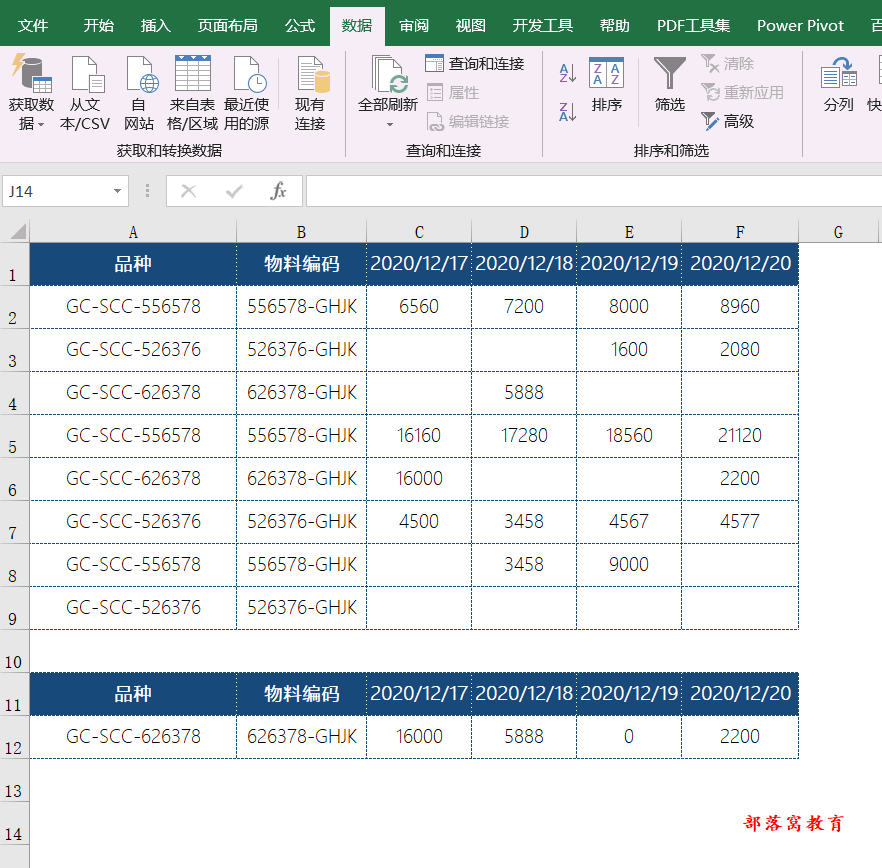This screenshot has height=868, width=882.
Task: Open 最近使用的源 icon
Action: pyautogui.click(x=248, y=73)
